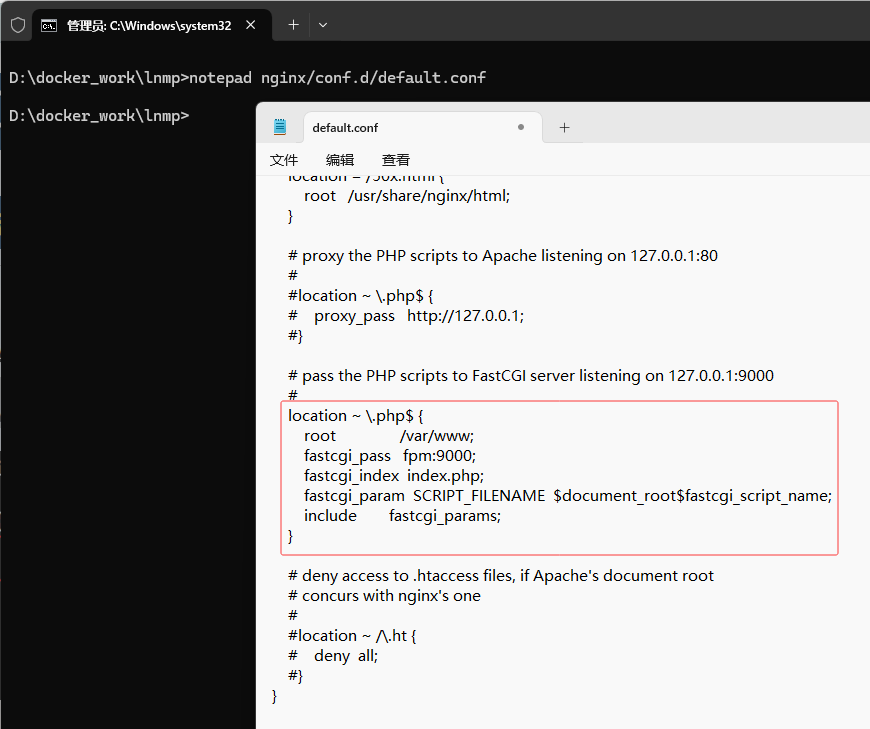Expand terminal profile dropdown chevron
870x729 pixels.
point(323,25)
